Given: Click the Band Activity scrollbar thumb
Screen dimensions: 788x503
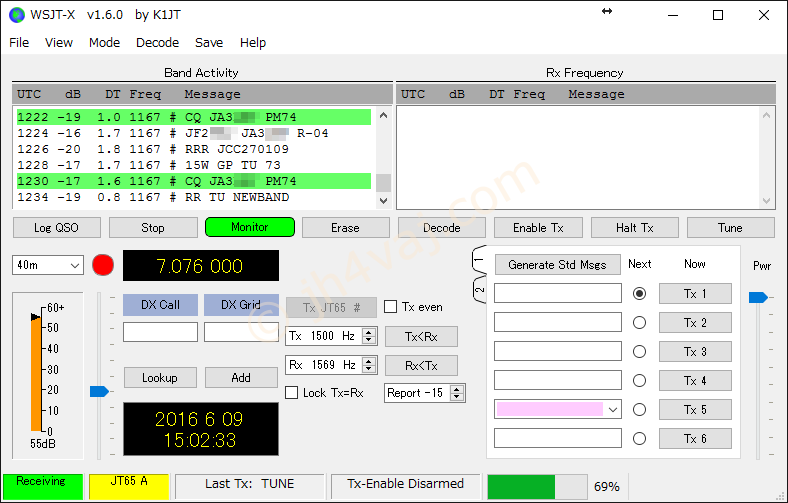Looking at the screenshot, I should 383,182.
